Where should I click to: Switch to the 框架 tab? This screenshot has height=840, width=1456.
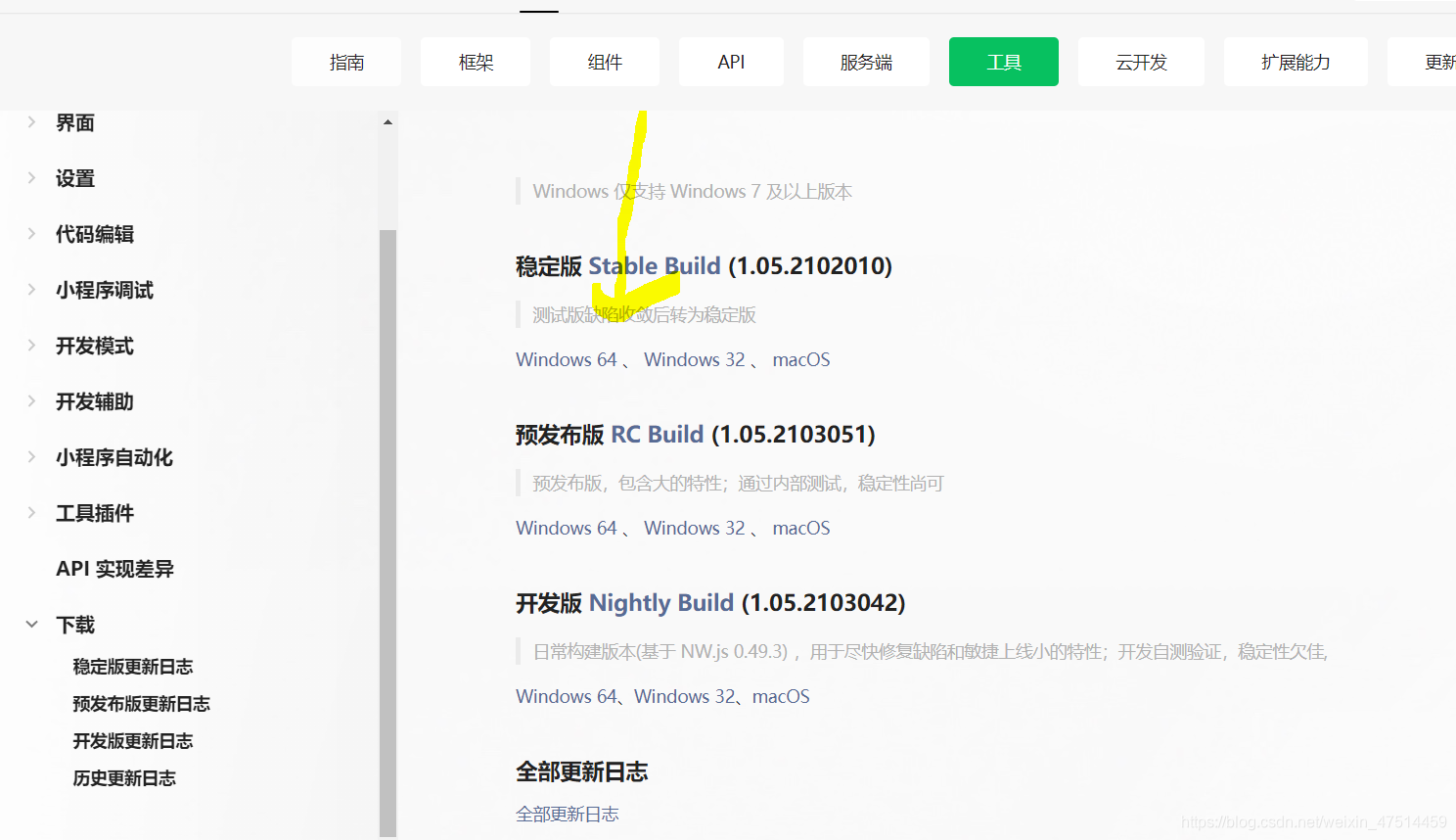(476, 62)
